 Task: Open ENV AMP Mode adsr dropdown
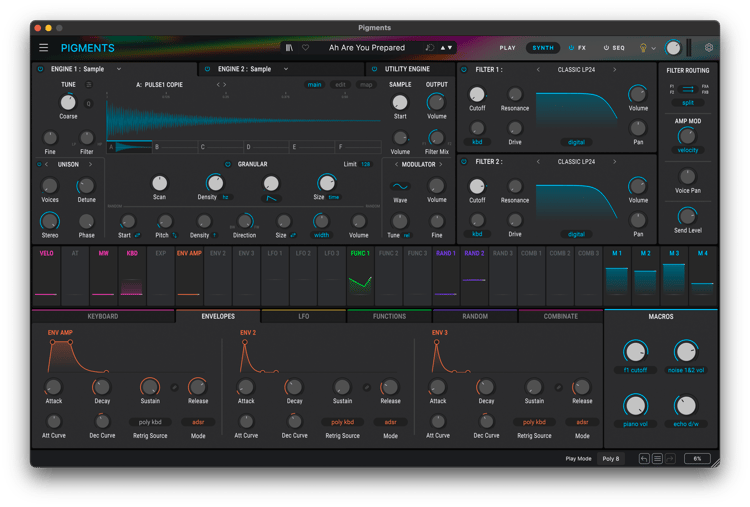pos(197,422)
